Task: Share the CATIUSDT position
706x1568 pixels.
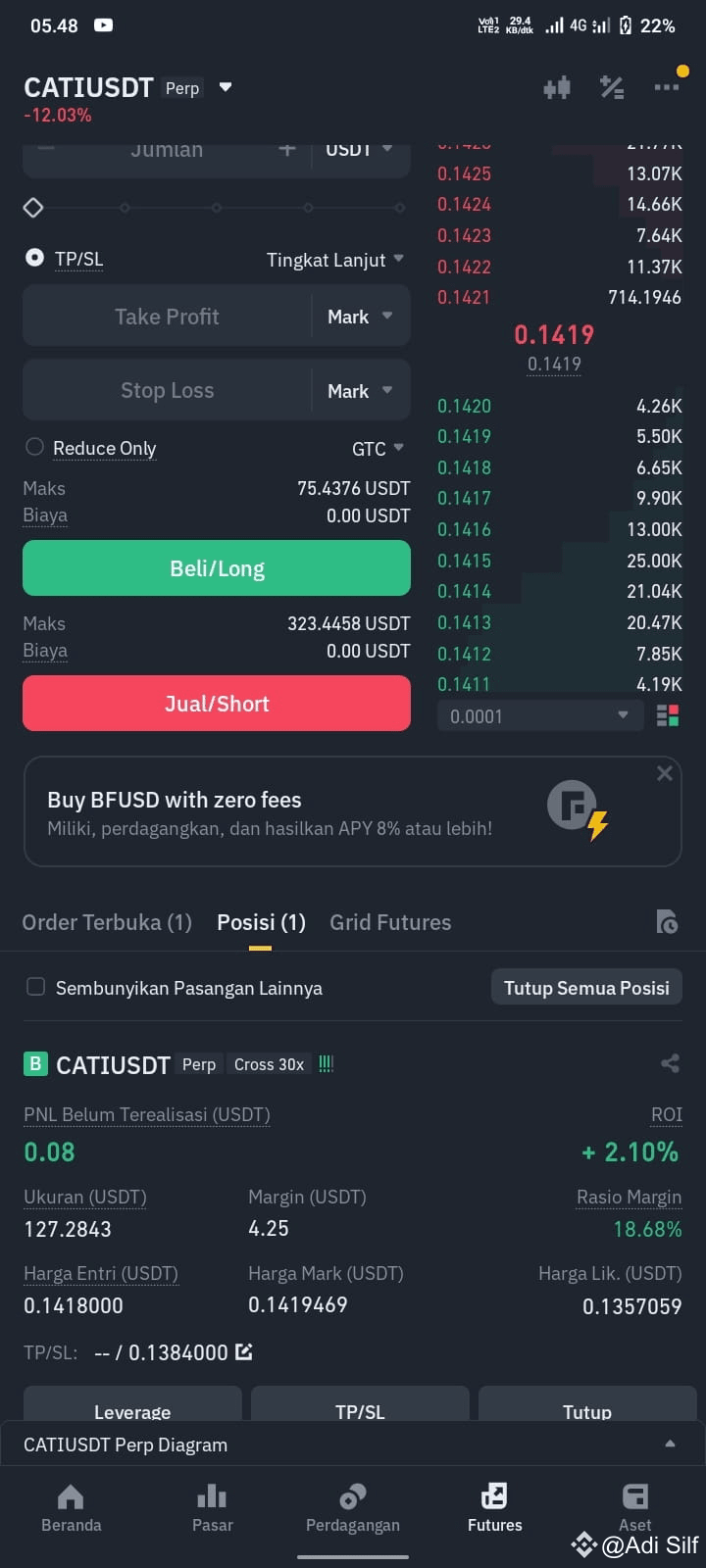Action: [670, 1063]
